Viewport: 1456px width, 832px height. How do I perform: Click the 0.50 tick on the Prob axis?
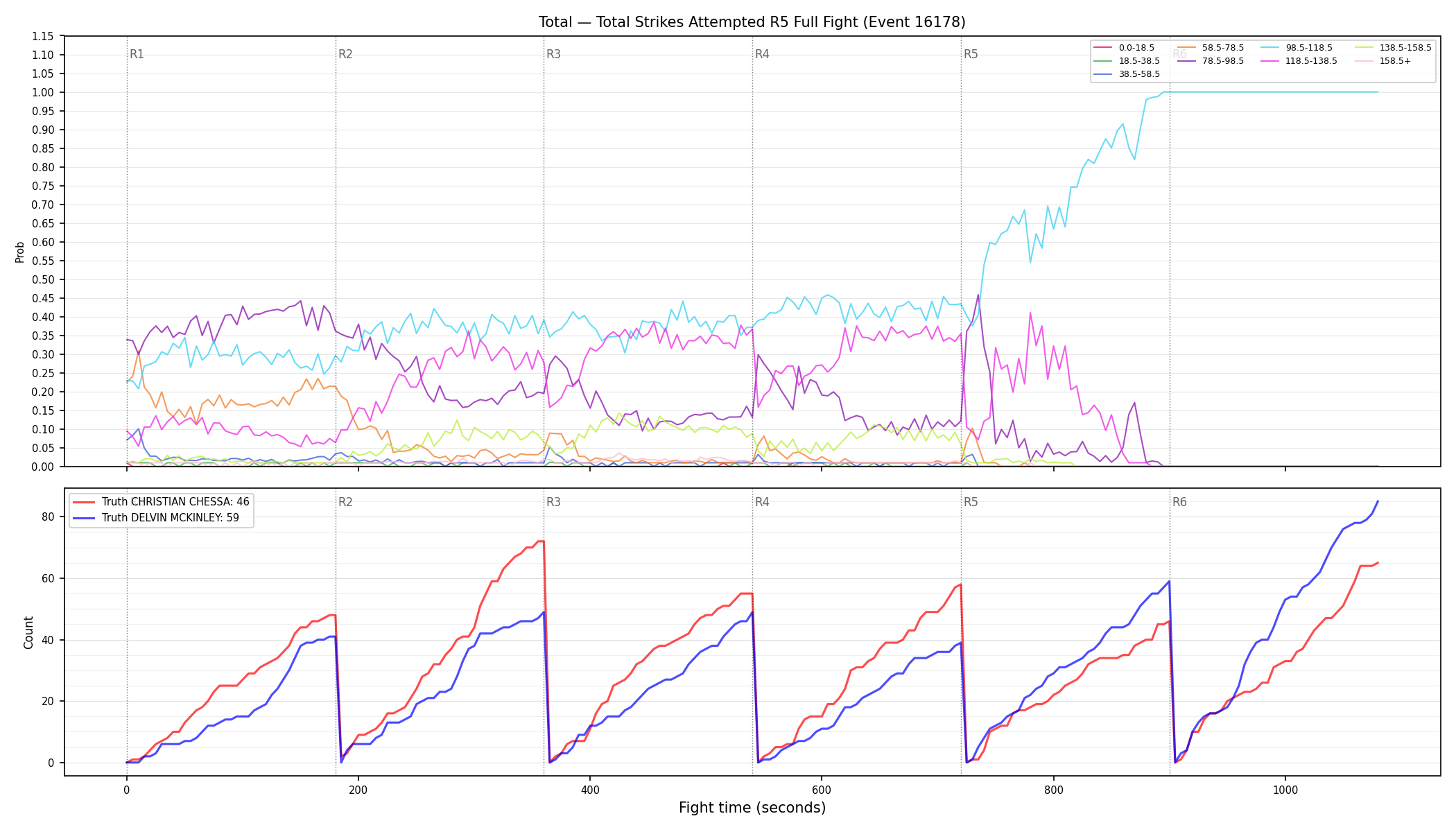[42, 279]
